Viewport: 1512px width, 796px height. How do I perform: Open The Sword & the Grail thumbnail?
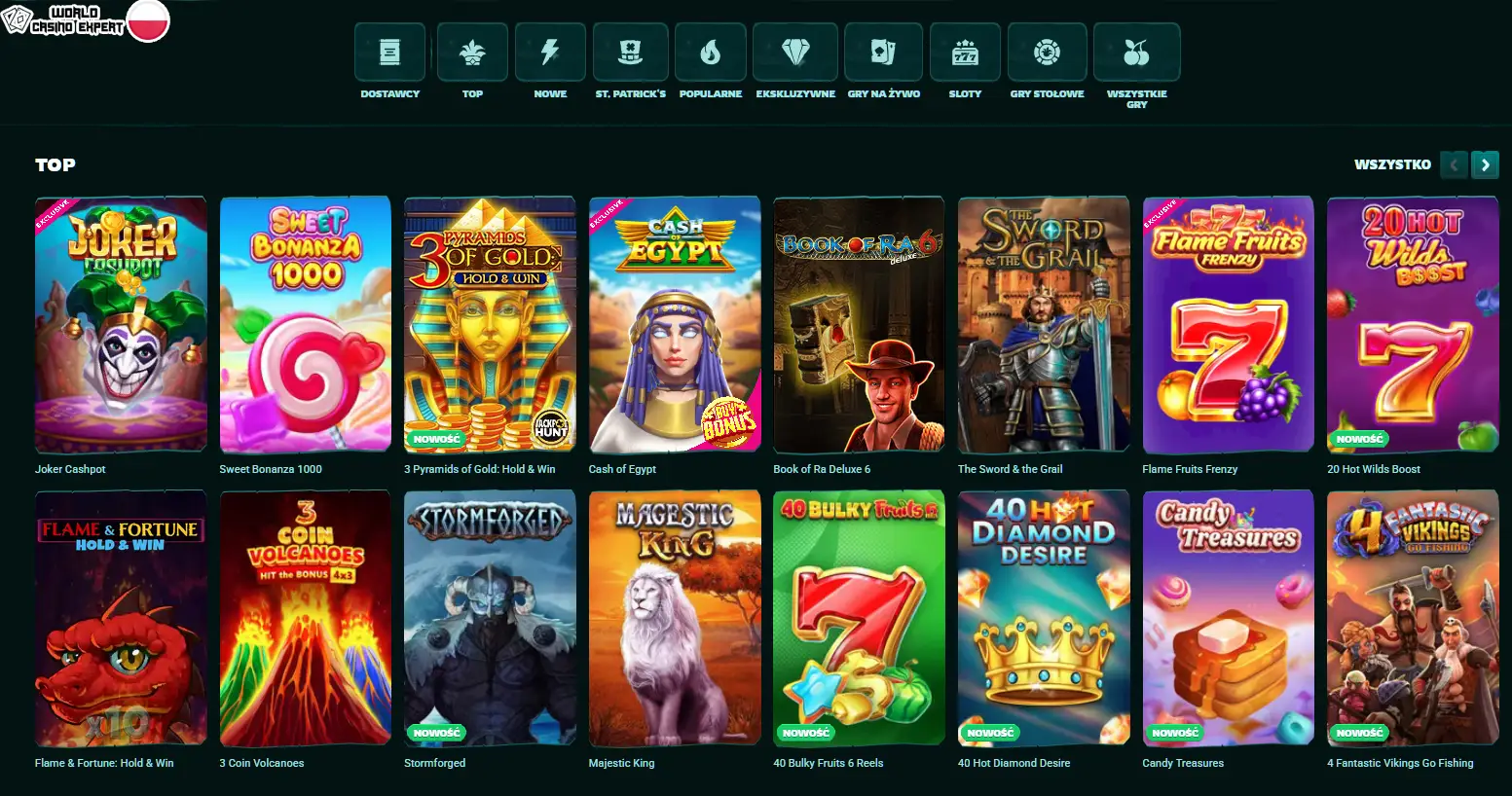1044,325
